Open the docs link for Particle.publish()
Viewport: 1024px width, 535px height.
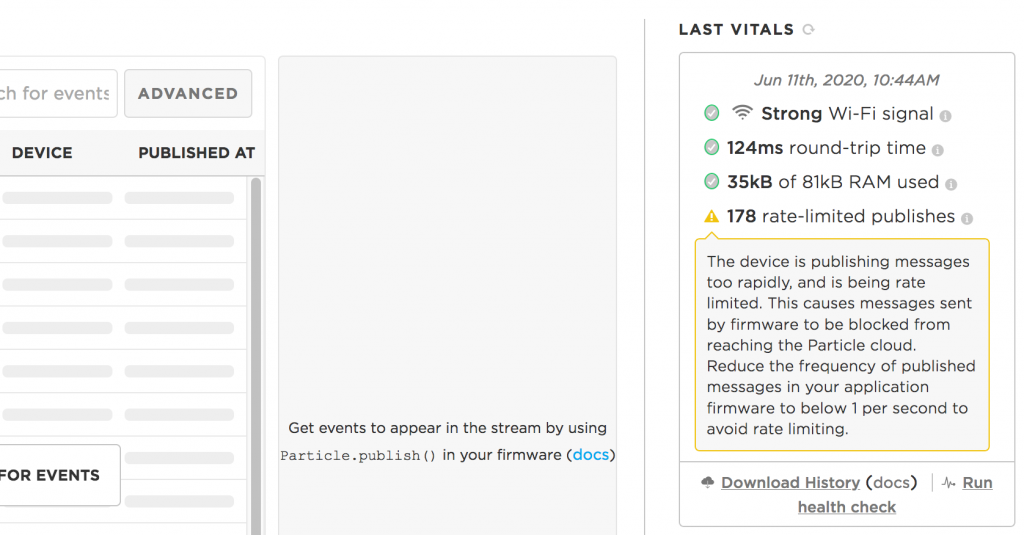[590, 455]
